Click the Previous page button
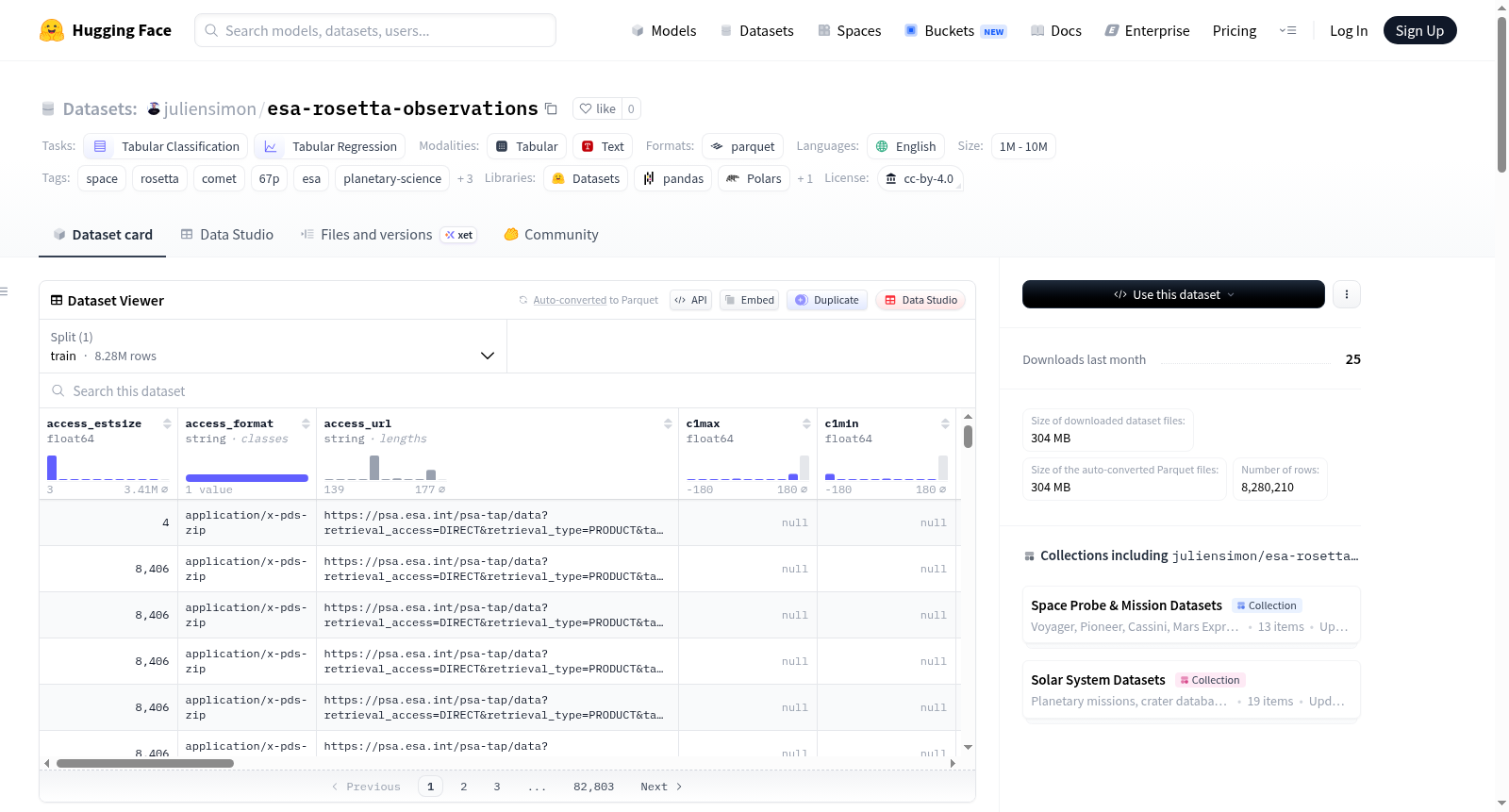 click(366, 787)
